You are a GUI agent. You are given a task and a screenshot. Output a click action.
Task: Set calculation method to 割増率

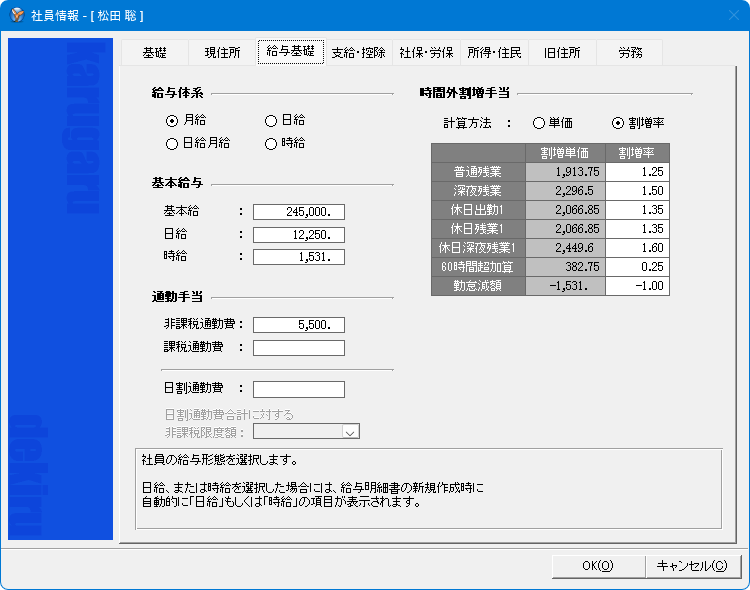coord(618,123)
